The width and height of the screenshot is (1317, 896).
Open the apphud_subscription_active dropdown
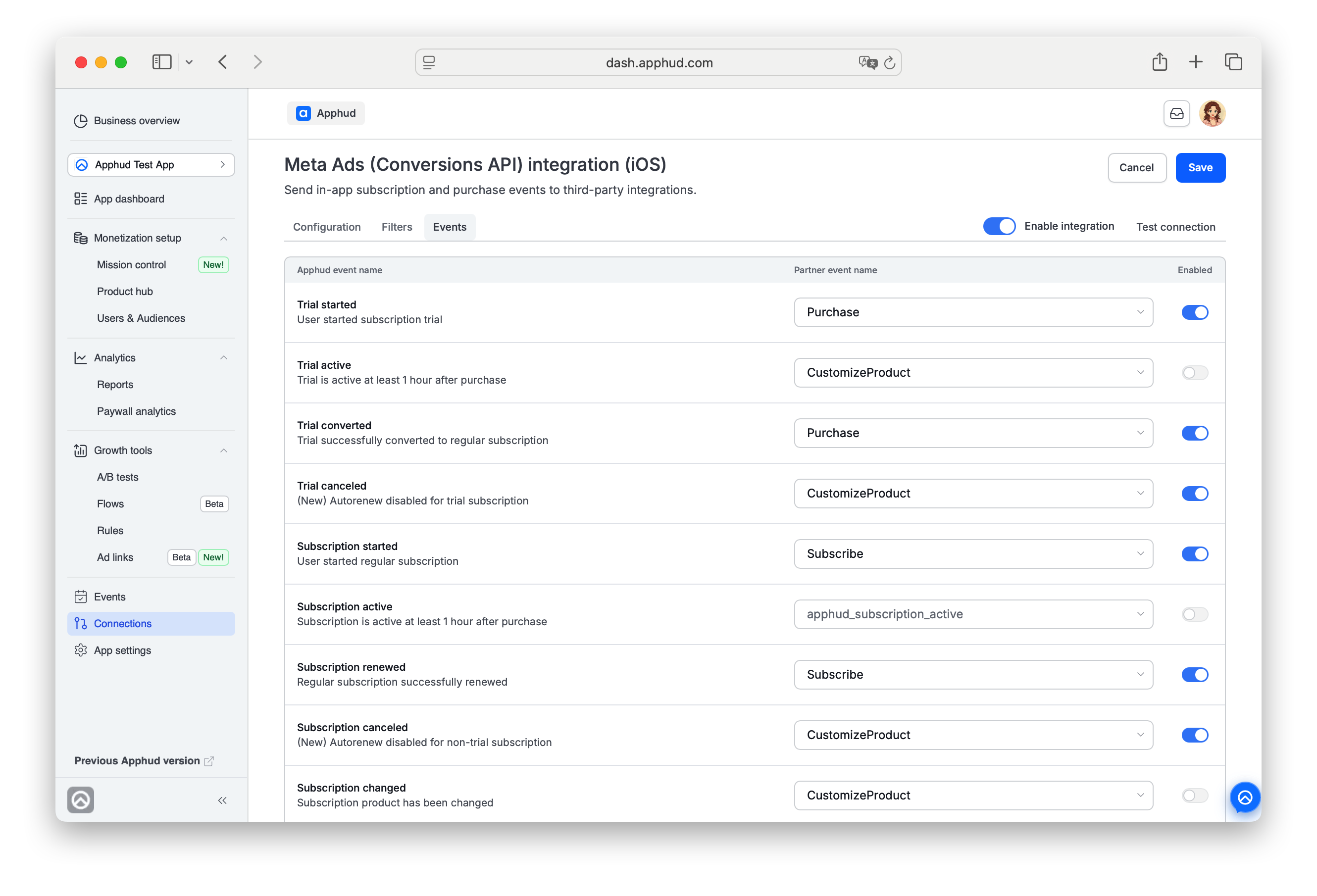point(973,614)
